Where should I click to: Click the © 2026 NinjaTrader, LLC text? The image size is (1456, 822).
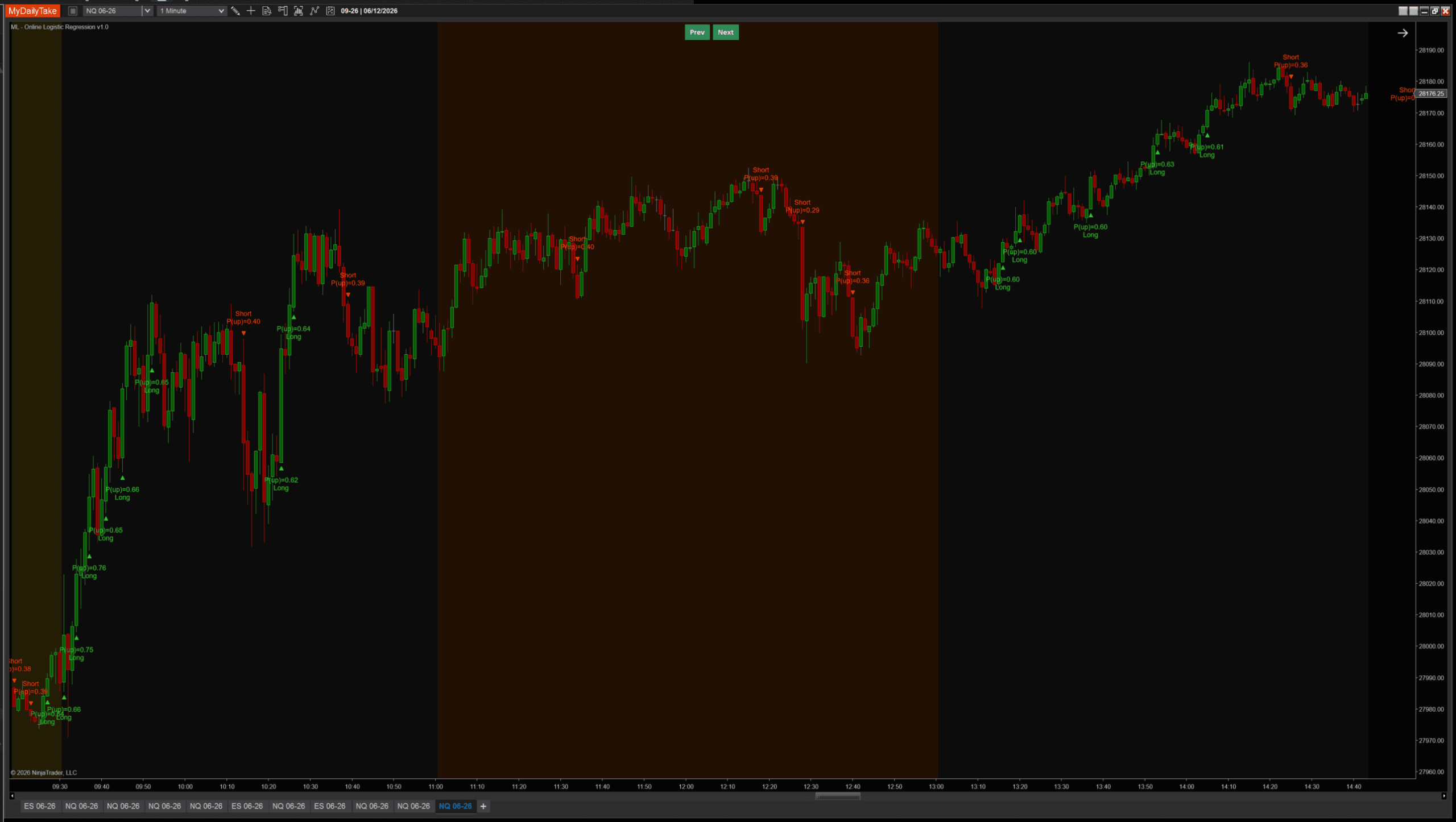click(x=44, y=773)
